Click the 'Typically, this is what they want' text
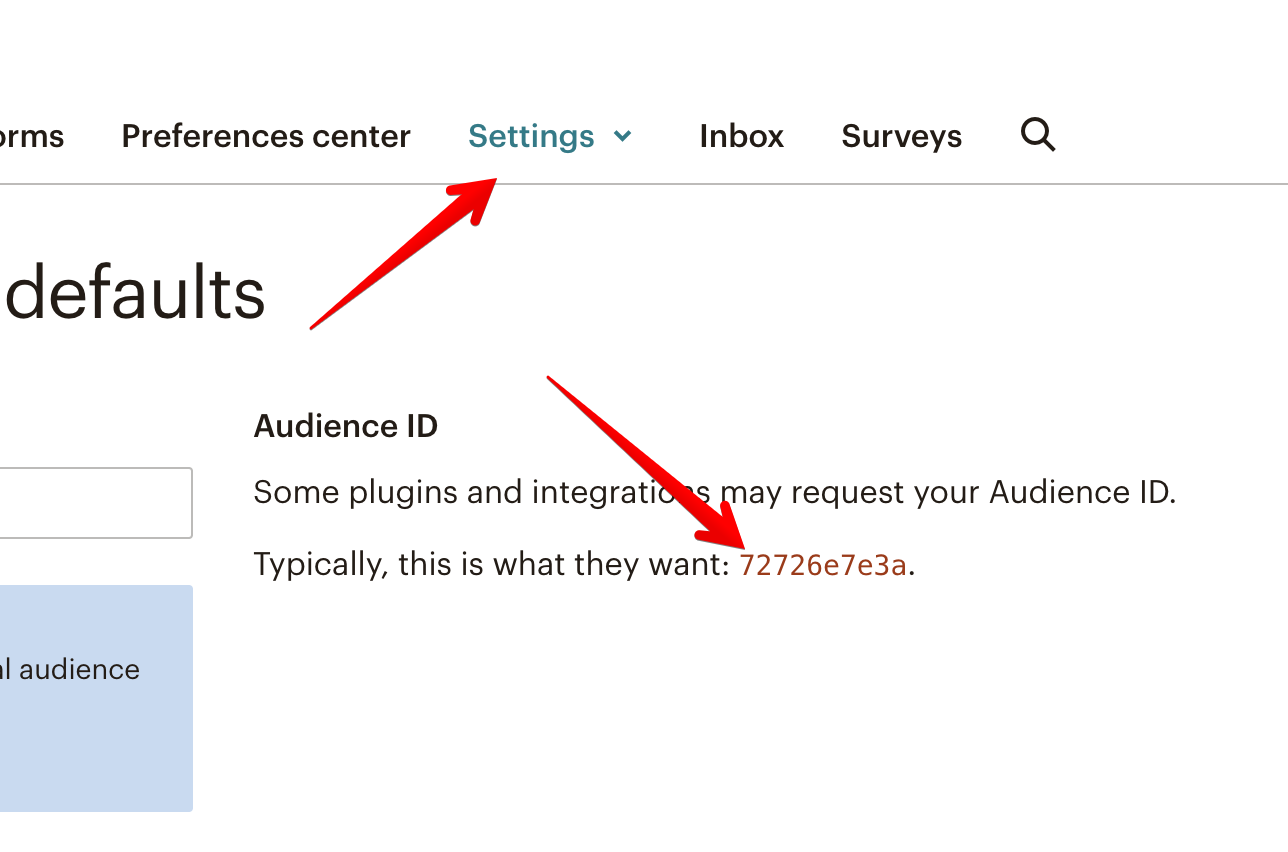Screen dimensions: 1288x852 click(492, 565)
